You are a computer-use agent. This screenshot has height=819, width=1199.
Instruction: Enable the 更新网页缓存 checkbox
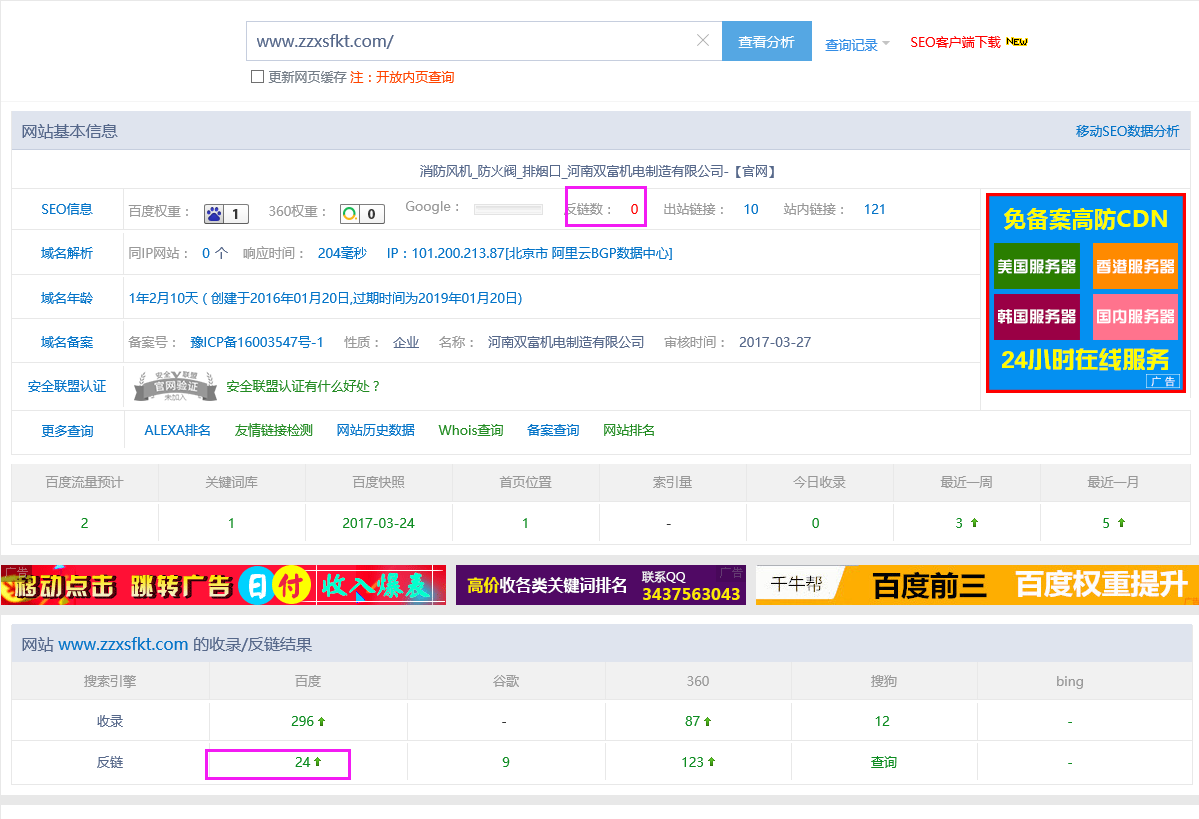[x=257, y=77]
